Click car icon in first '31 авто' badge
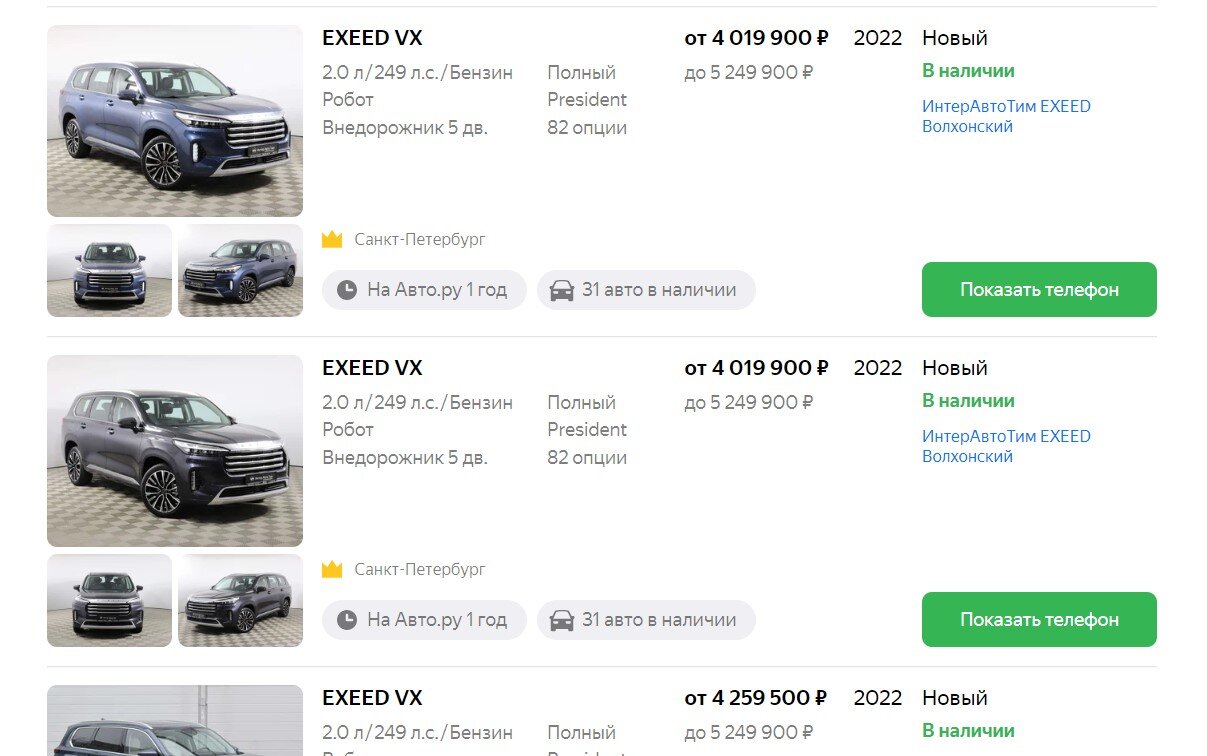1207x756 pixels. click(x=562, y=290)
